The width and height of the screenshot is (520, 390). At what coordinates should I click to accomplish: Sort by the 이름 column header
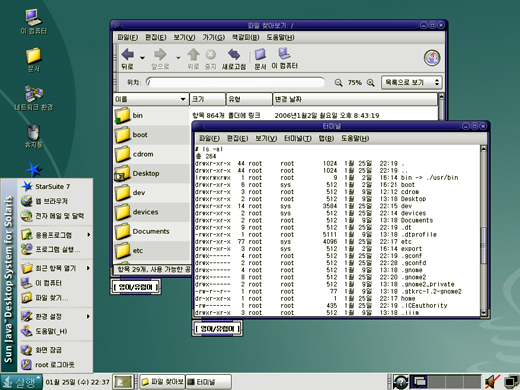[x=151, y=99]
